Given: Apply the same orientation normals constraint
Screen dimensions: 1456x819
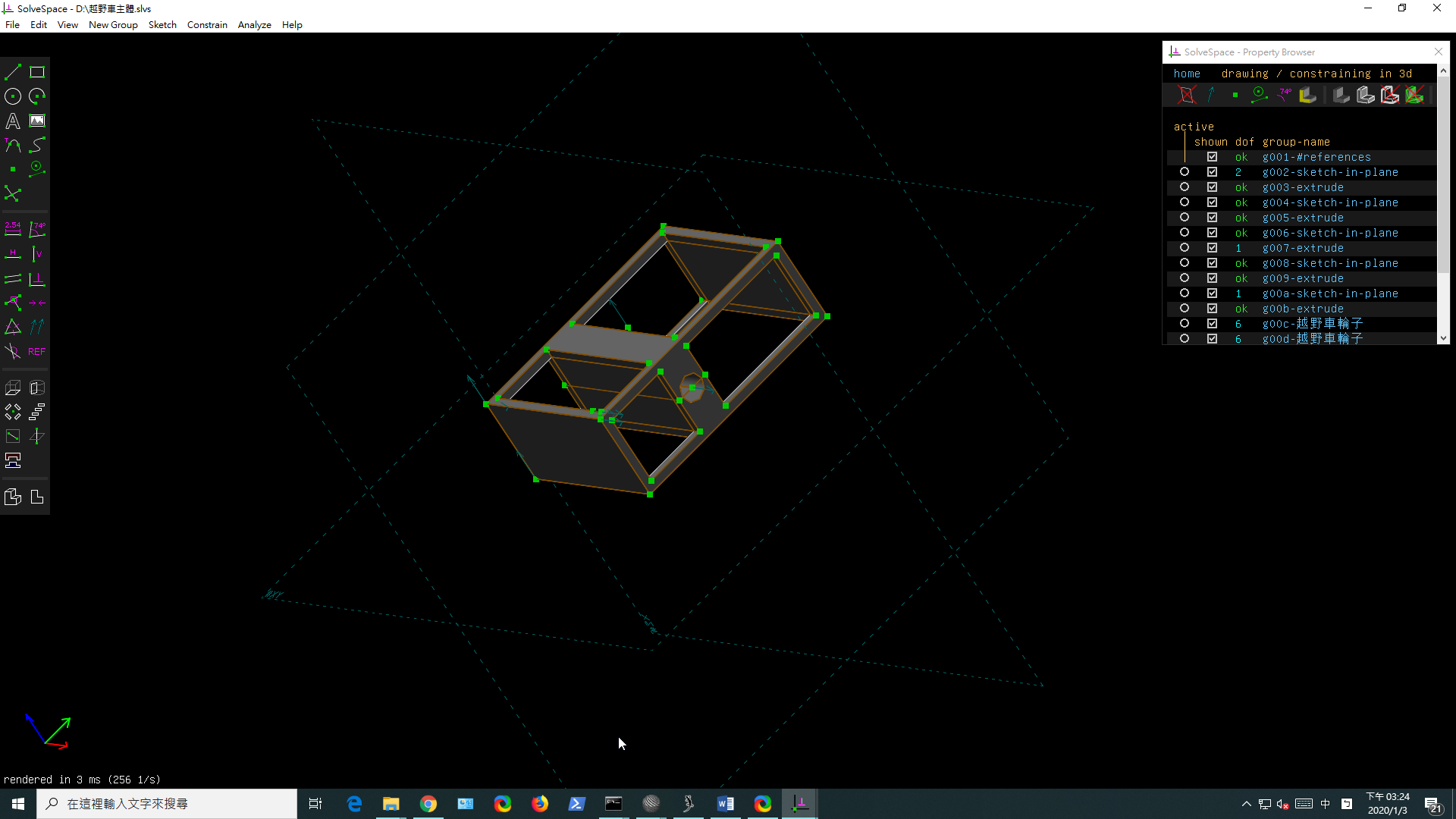Looking at the screenshot, I should 37,327.
